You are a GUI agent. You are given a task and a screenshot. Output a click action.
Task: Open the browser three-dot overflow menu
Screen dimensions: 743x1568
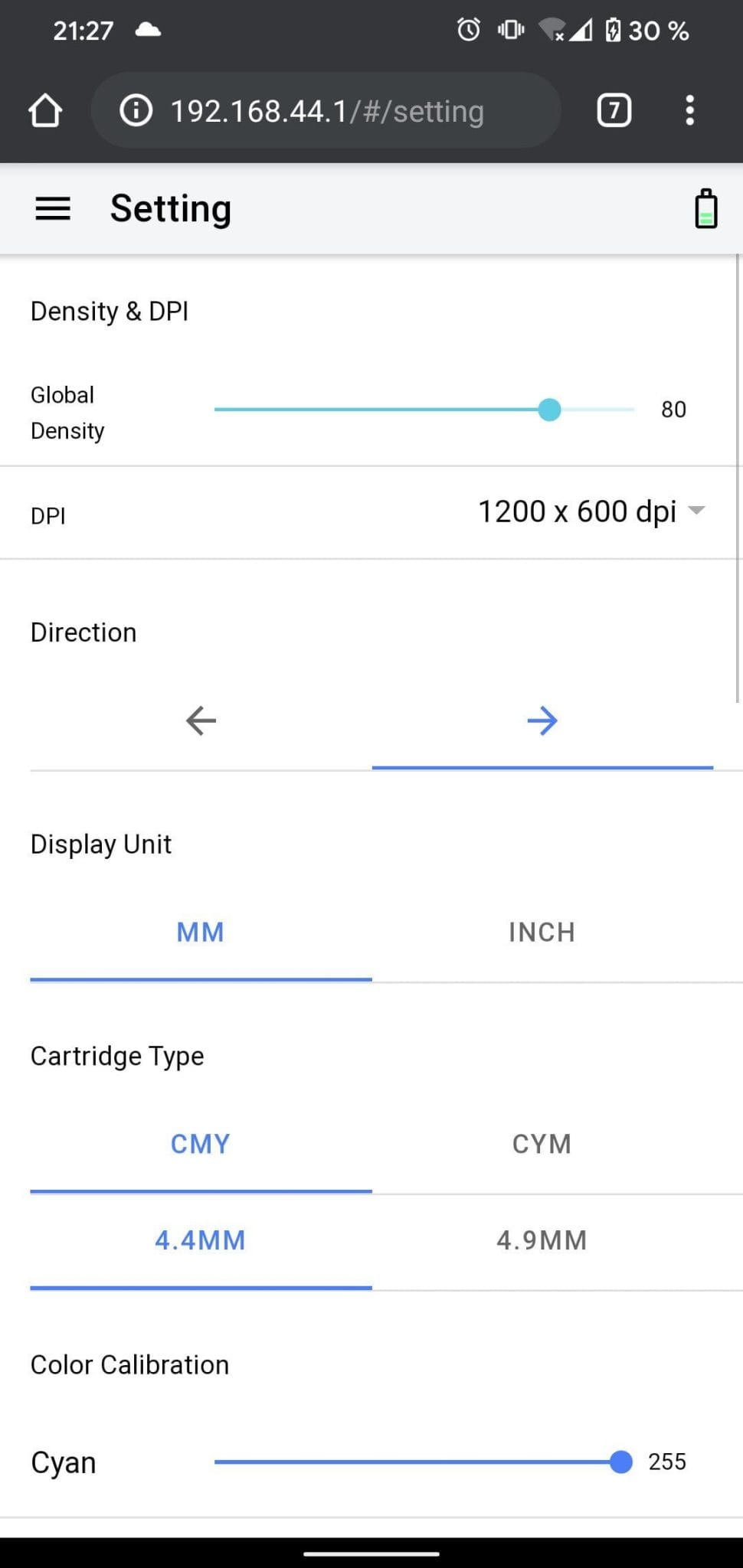(689, 110)
